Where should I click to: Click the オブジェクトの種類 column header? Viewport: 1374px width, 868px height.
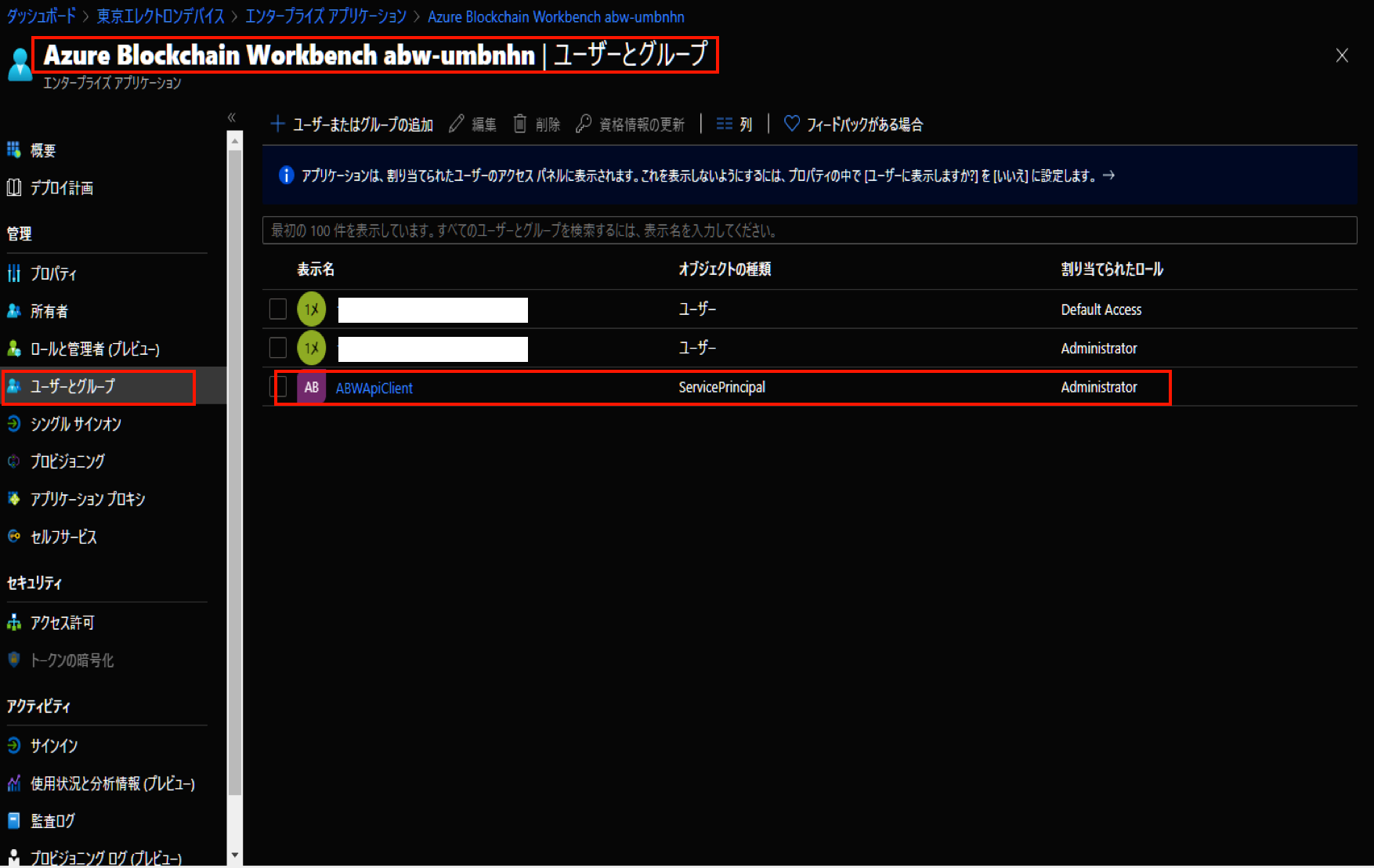[x=725, y=269]
